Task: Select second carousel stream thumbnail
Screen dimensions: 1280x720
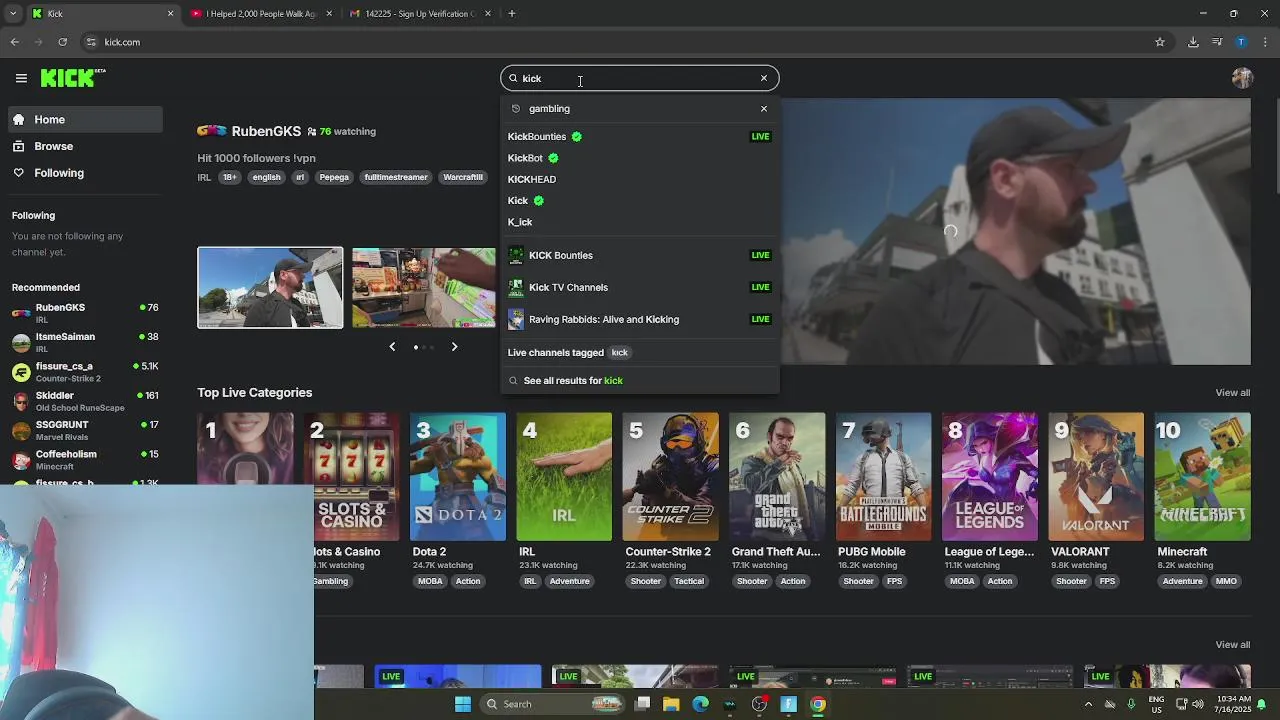Action: tap(424, 288)
